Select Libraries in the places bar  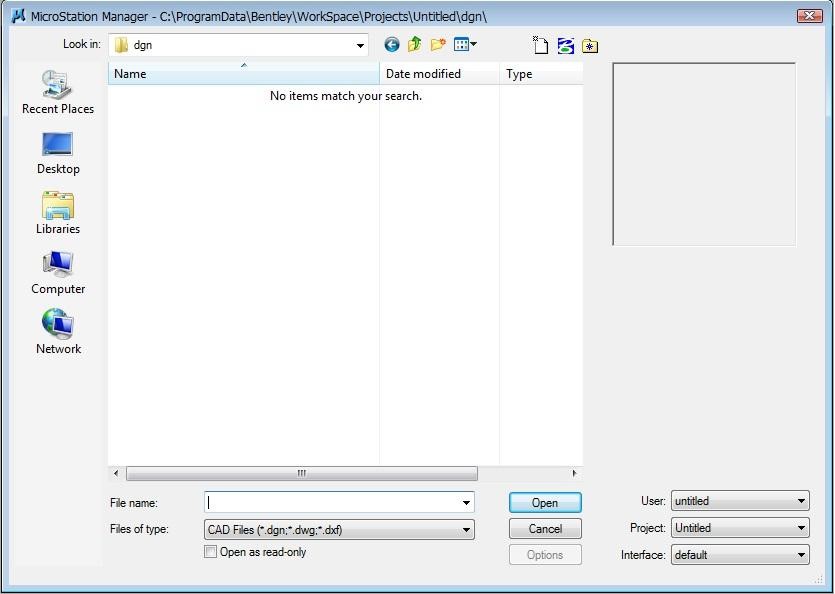point(58,213)
